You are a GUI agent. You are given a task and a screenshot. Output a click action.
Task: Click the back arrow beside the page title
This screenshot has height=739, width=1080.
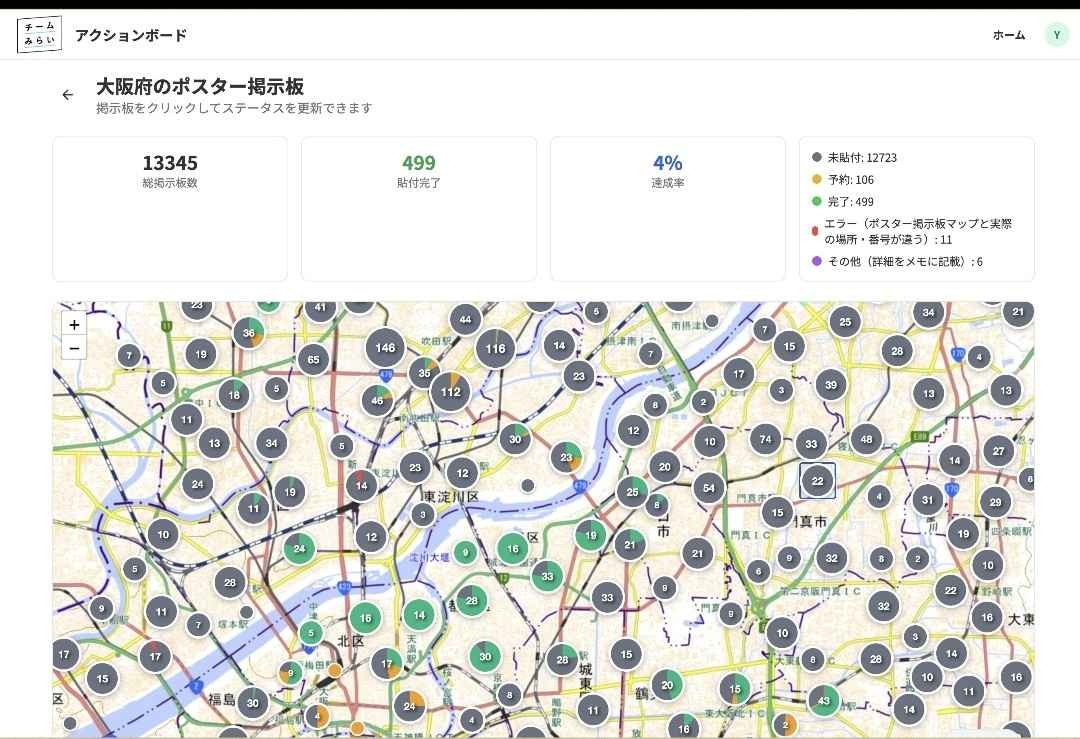(x=68, y=95)
